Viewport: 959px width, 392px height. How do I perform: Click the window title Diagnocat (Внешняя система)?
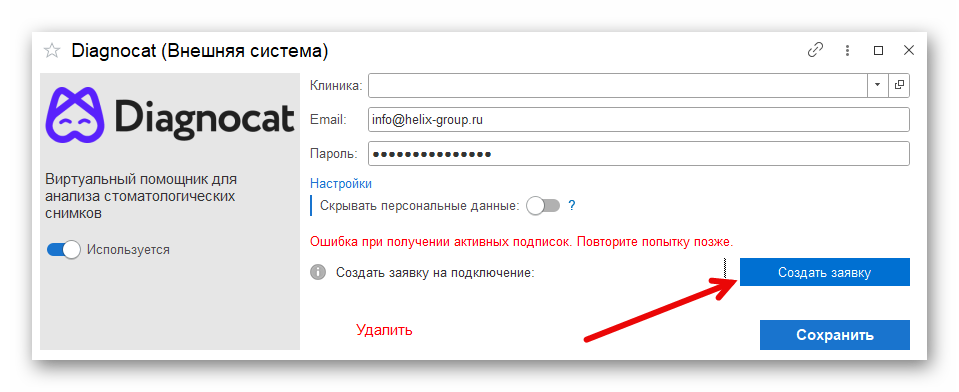(200, 51)
